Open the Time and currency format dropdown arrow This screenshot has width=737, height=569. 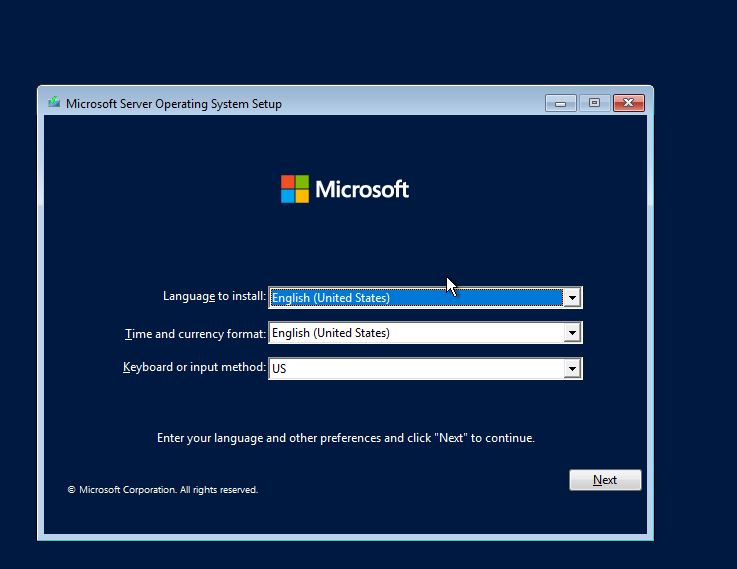572,333
